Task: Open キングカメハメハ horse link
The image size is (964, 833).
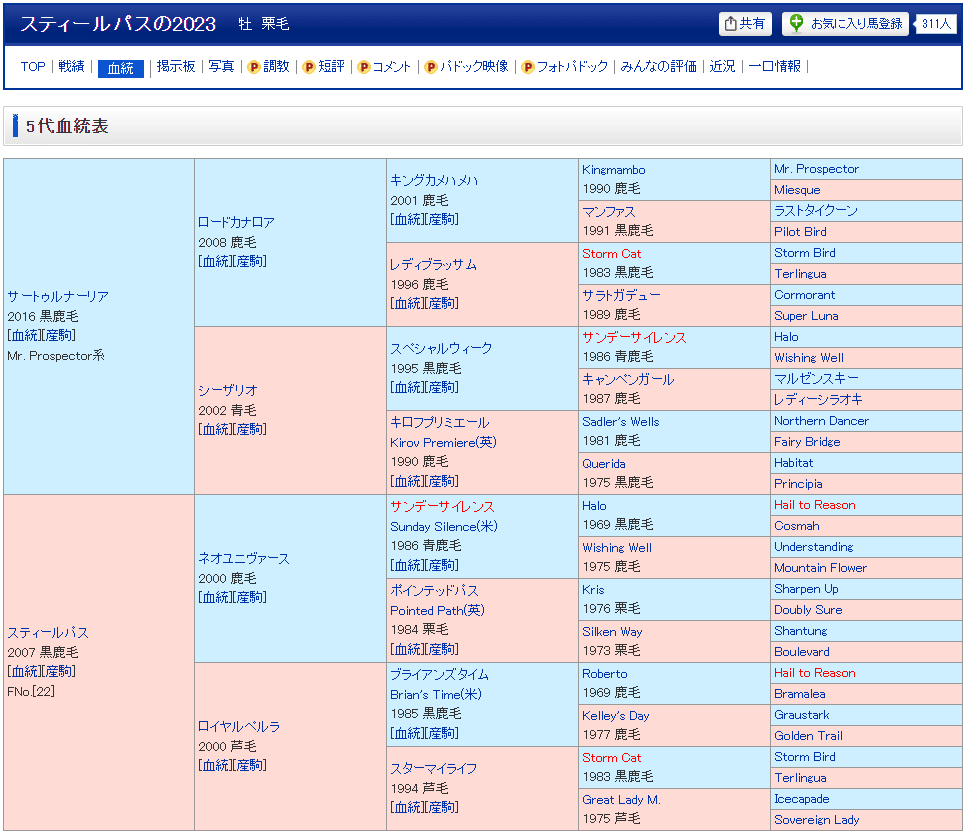Action: 434,180
